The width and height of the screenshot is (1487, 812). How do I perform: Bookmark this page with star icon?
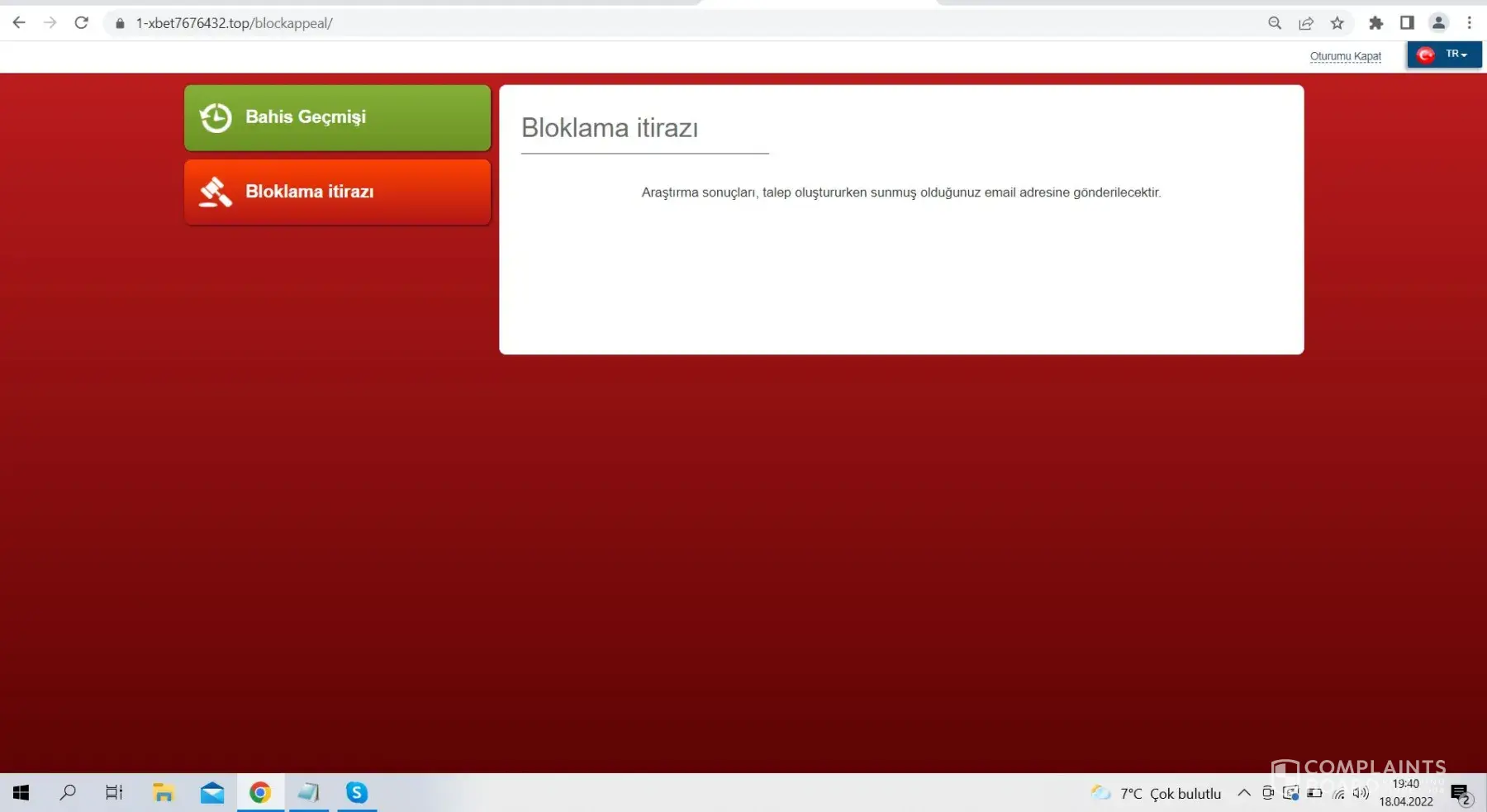[1337, 23]
